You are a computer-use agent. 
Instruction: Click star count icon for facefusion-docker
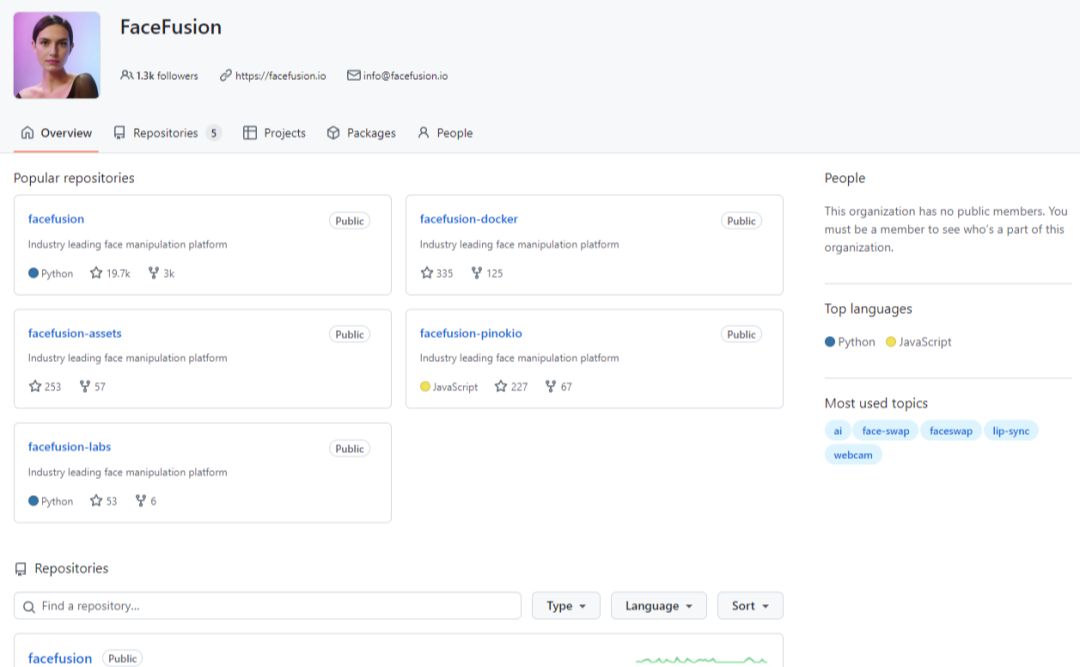[427, 273]
